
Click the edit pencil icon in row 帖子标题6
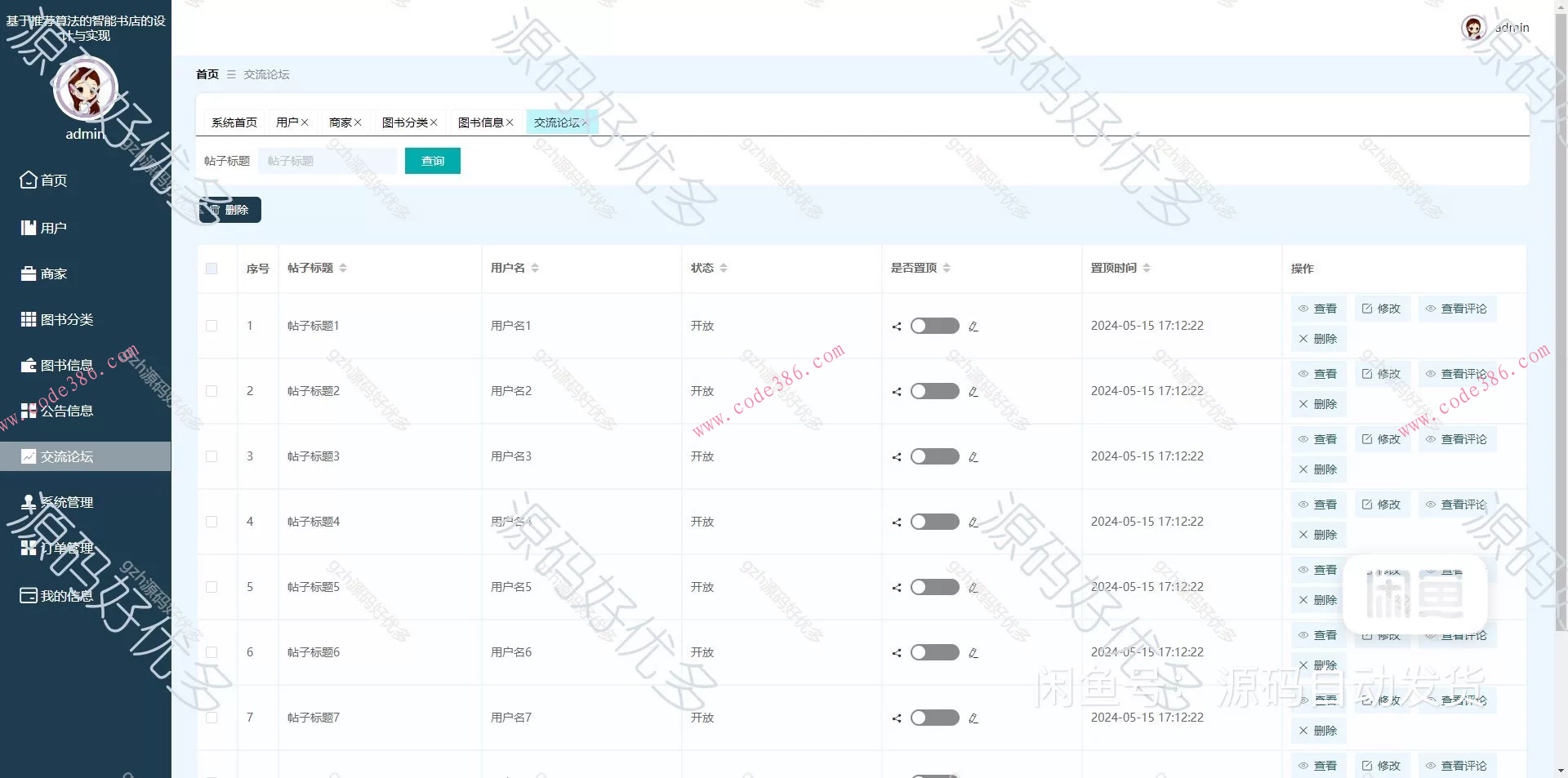973,653
